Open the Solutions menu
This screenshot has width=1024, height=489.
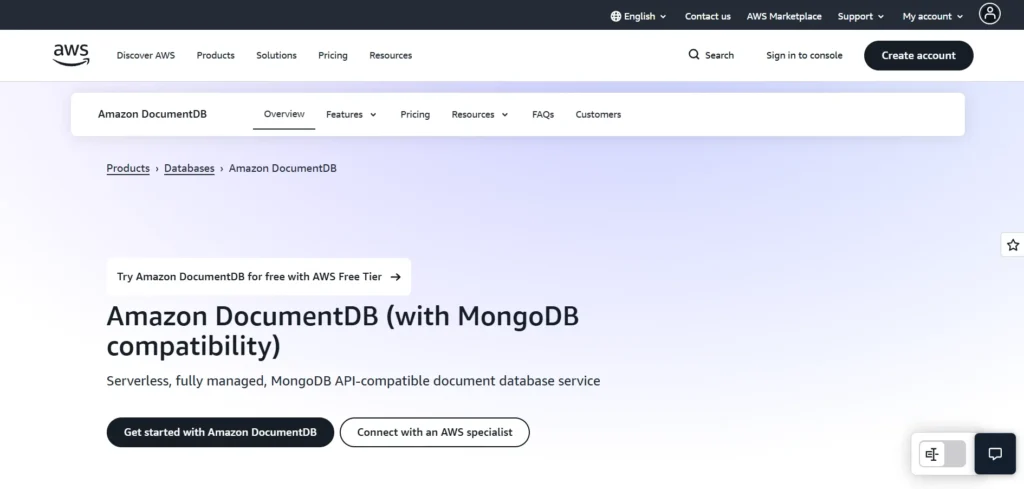pyautogui.click(x=276, y=55)
